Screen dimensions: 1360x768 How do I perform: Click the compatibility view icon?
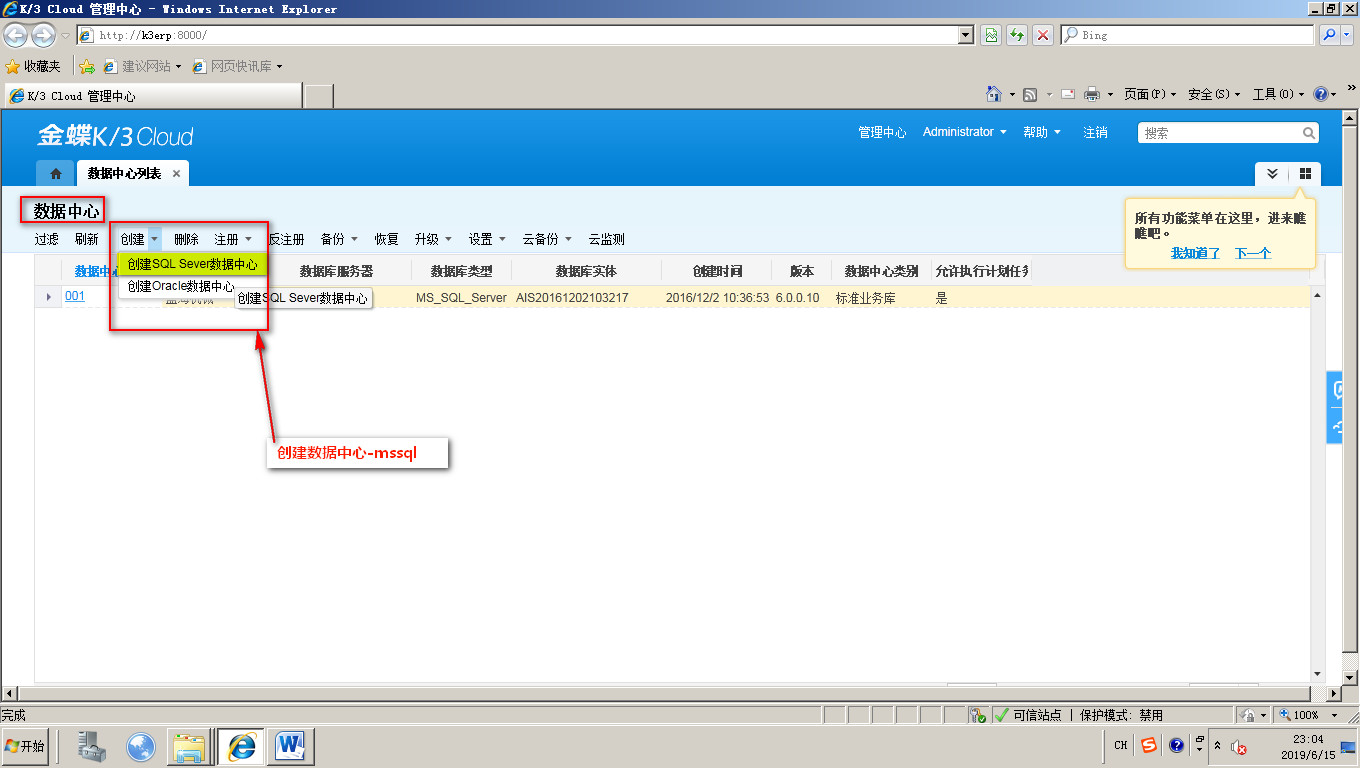990,35
